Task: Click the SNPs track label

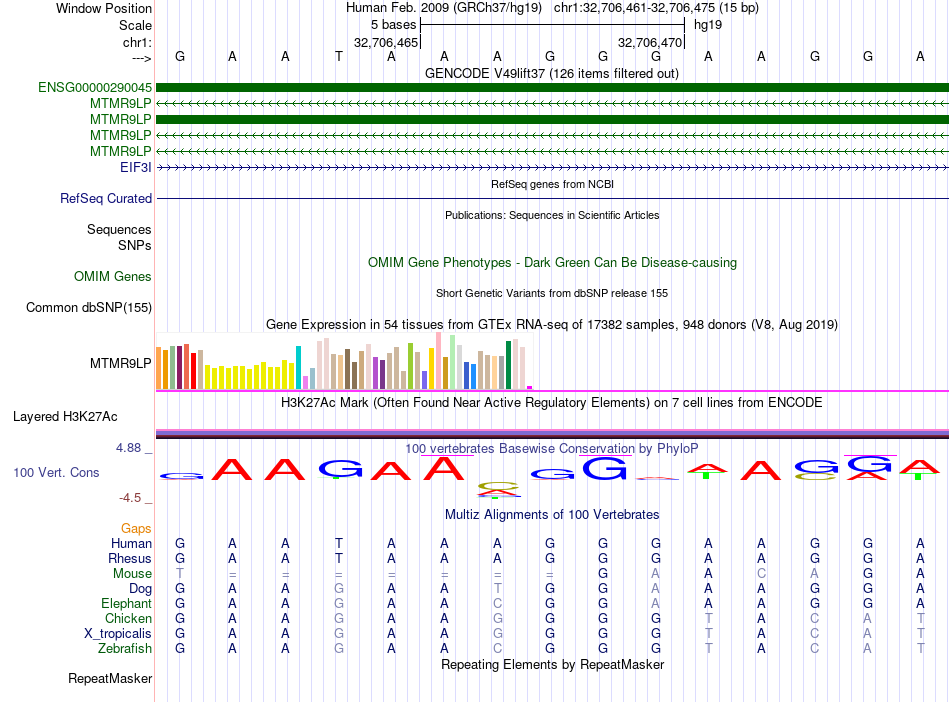Action: 135,245
